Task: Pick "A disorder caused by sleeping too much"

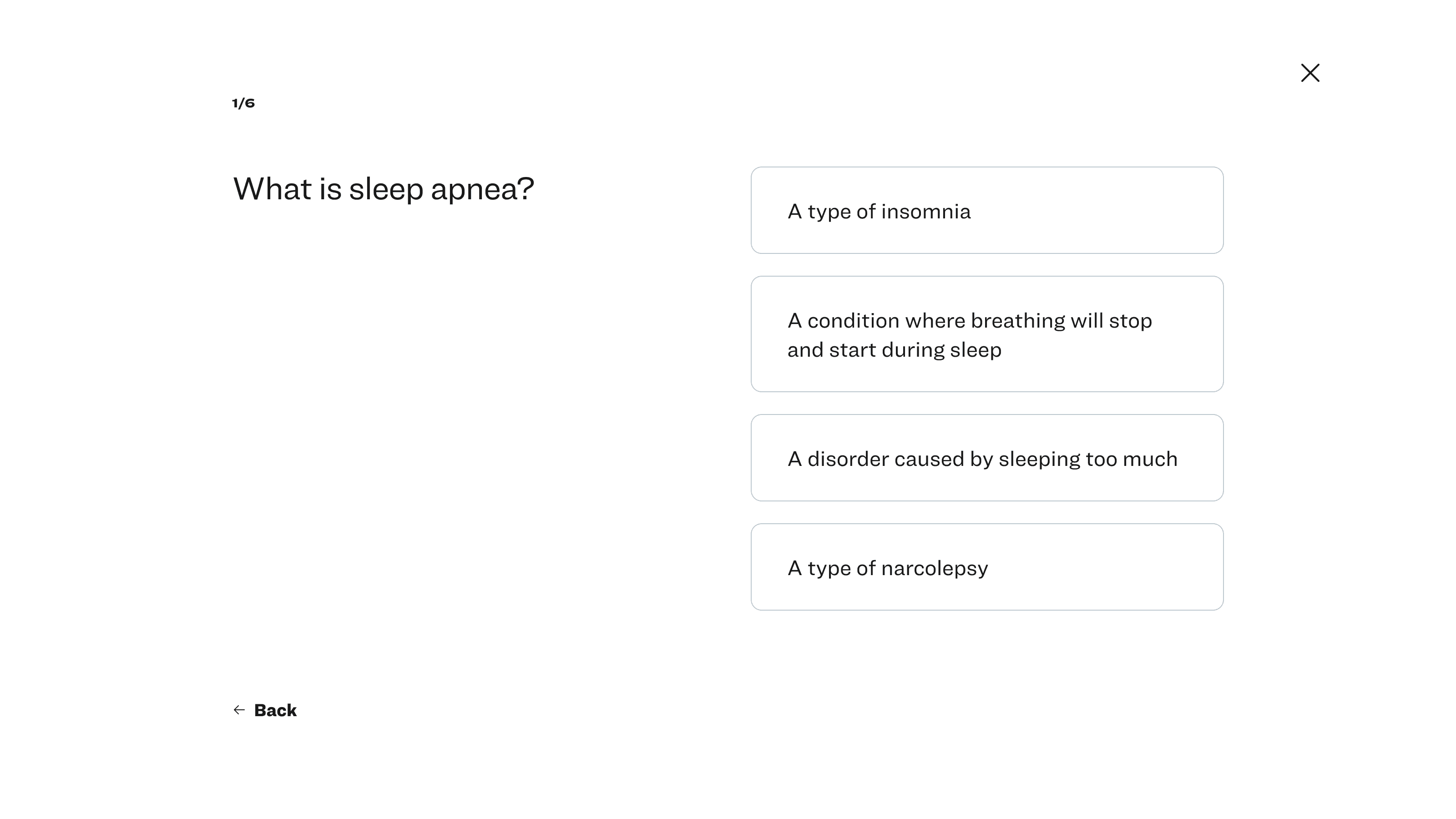Action: pyautogui.click(x=986, y=458)
